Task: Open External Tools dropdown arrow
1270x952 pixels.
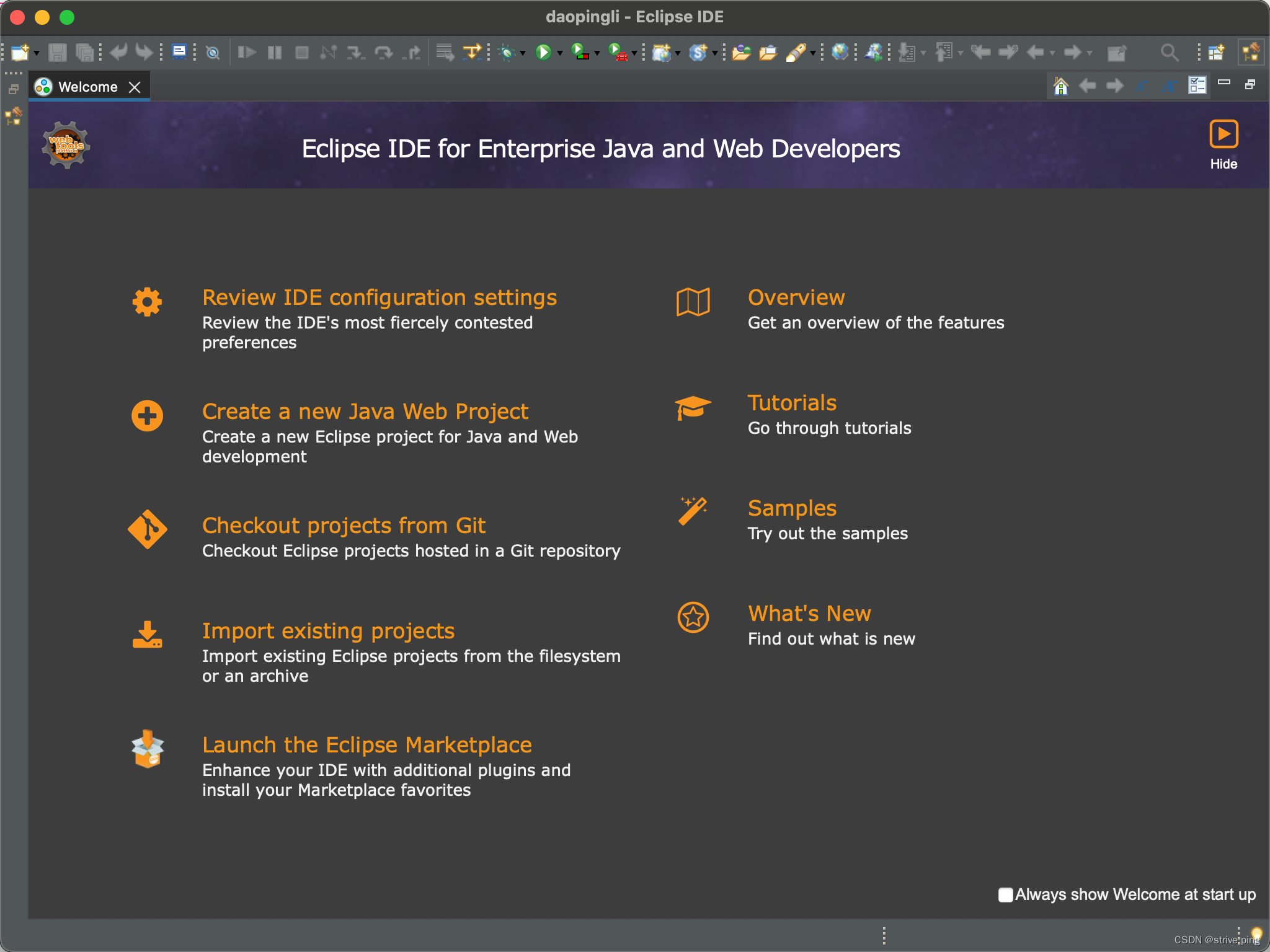Action: 634,53
